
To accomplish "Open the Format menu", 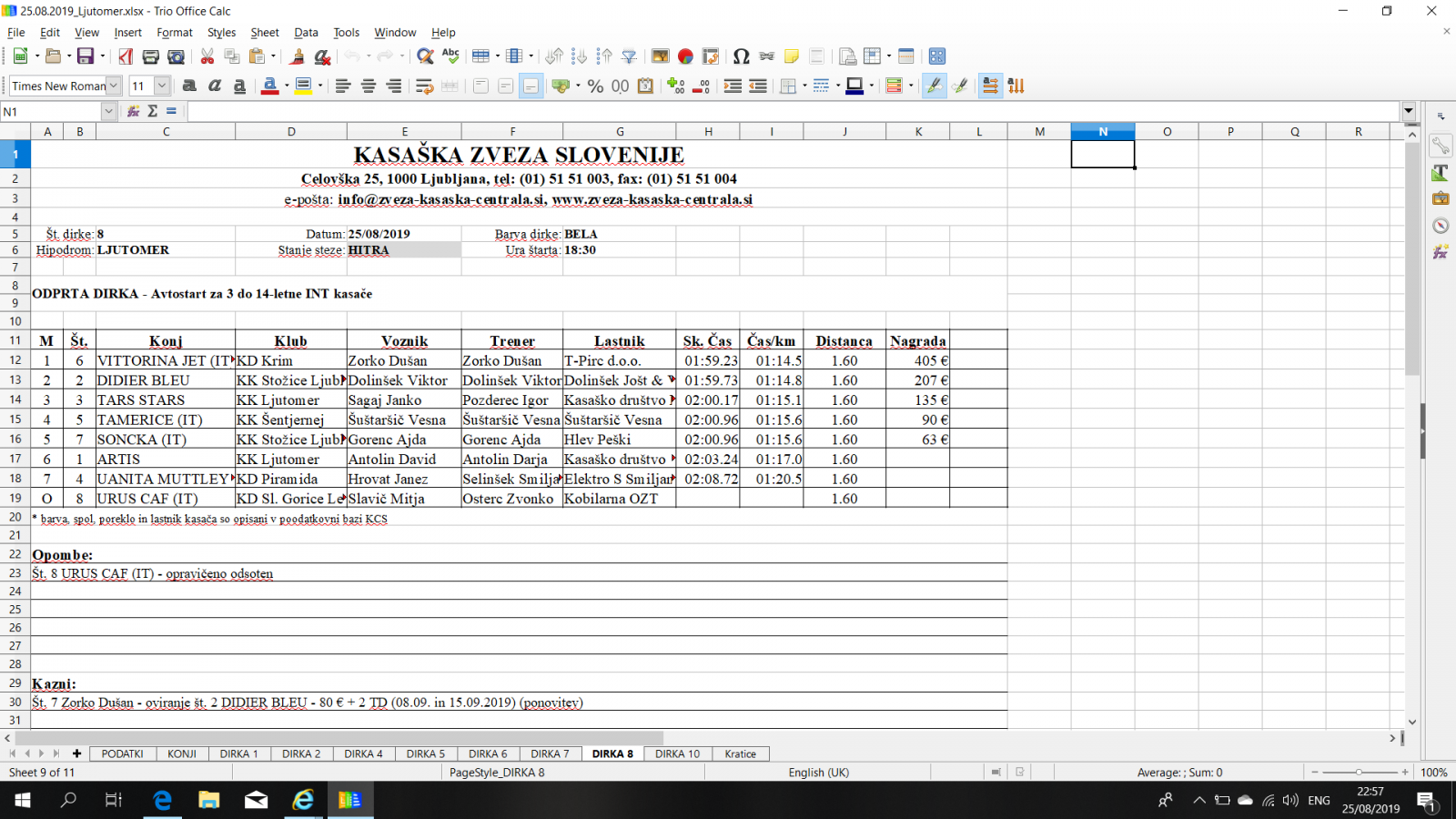I will [174, 33].
